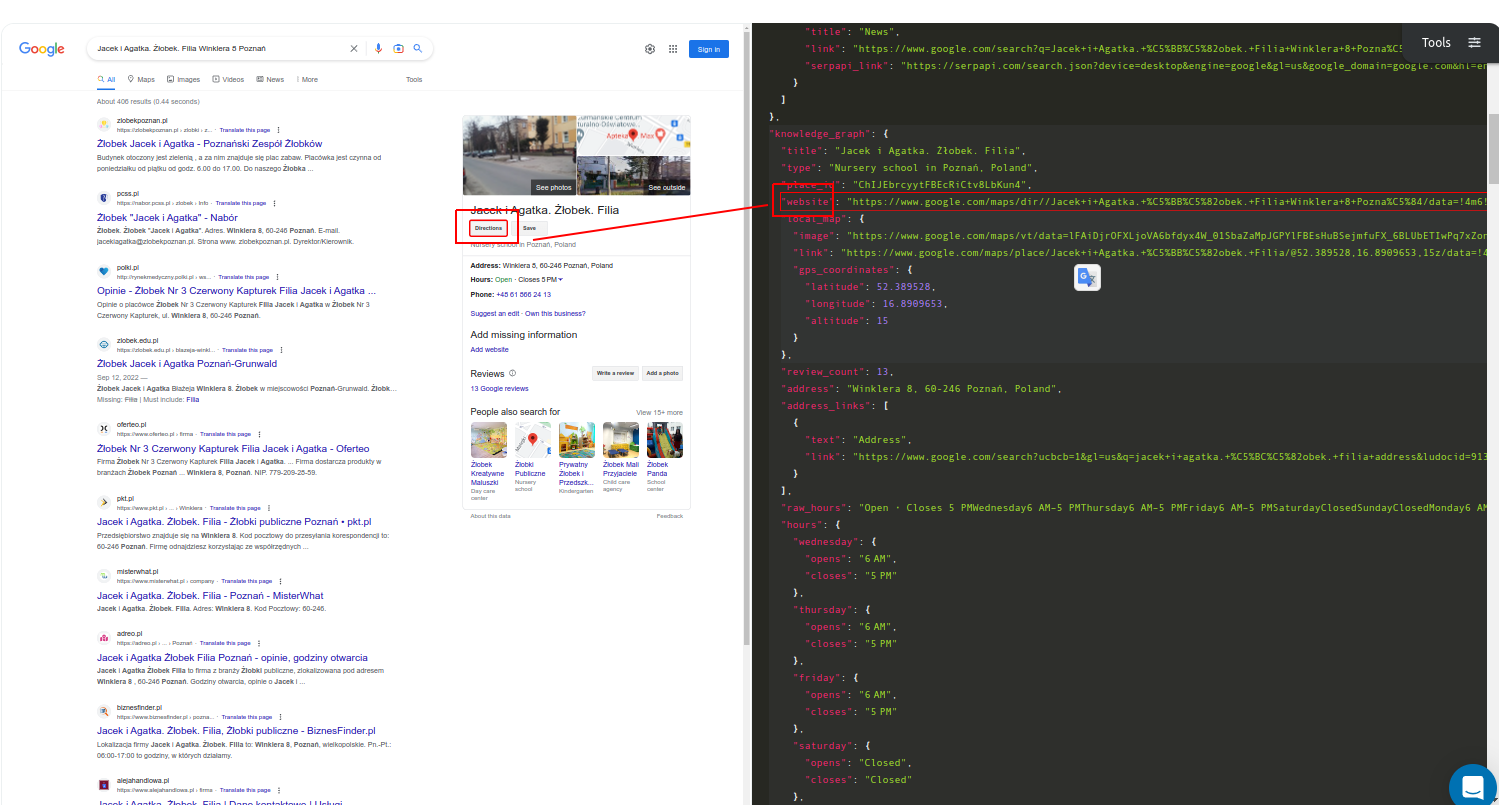1499x805 pixels.
Task: Open the quick settings gear icon
Action: [x=649, y=48]
